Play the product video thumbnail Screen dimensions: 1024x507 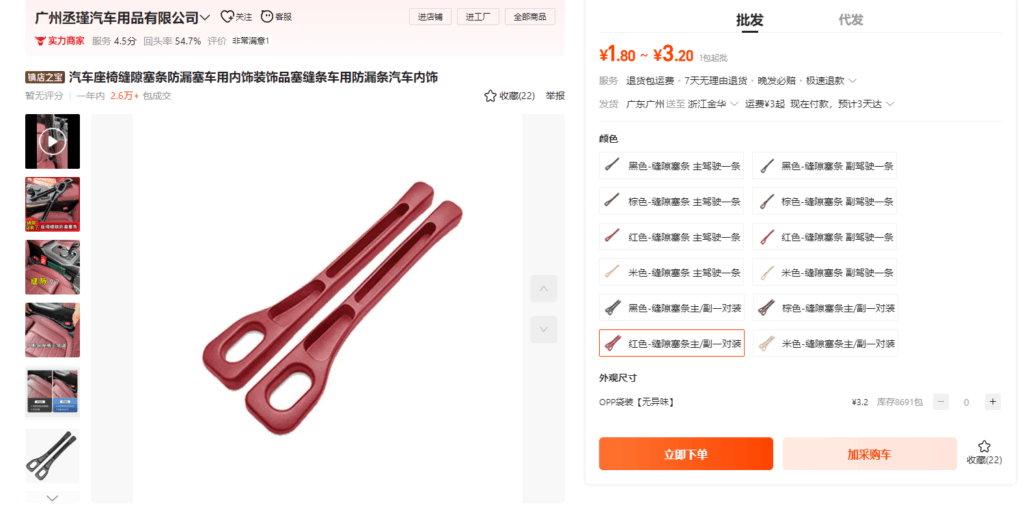click(52, 141)
